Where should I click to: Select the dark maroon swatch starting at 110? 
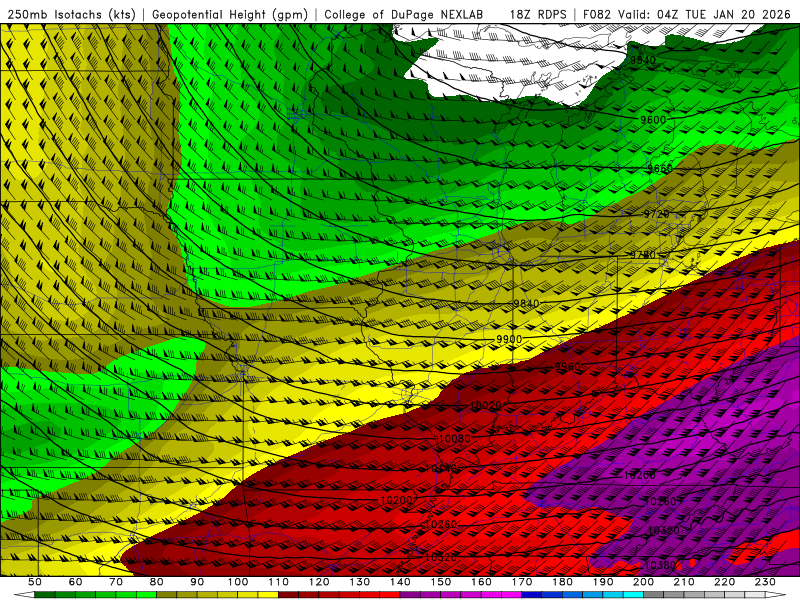point(289,595)
